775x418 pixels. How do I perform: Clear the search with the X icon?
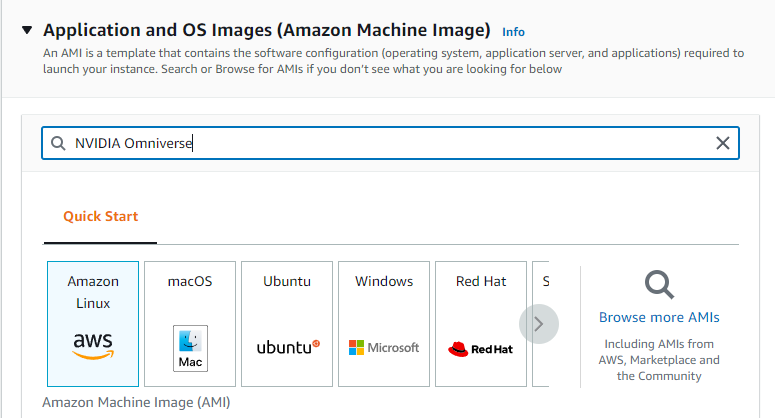(x=723, y=143)
